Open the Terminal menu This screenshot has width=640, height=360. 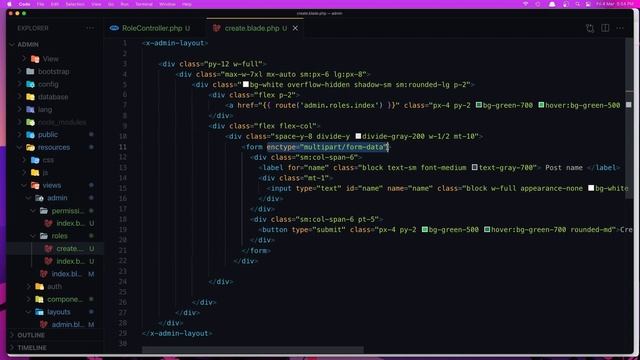(x=144, y=4)
